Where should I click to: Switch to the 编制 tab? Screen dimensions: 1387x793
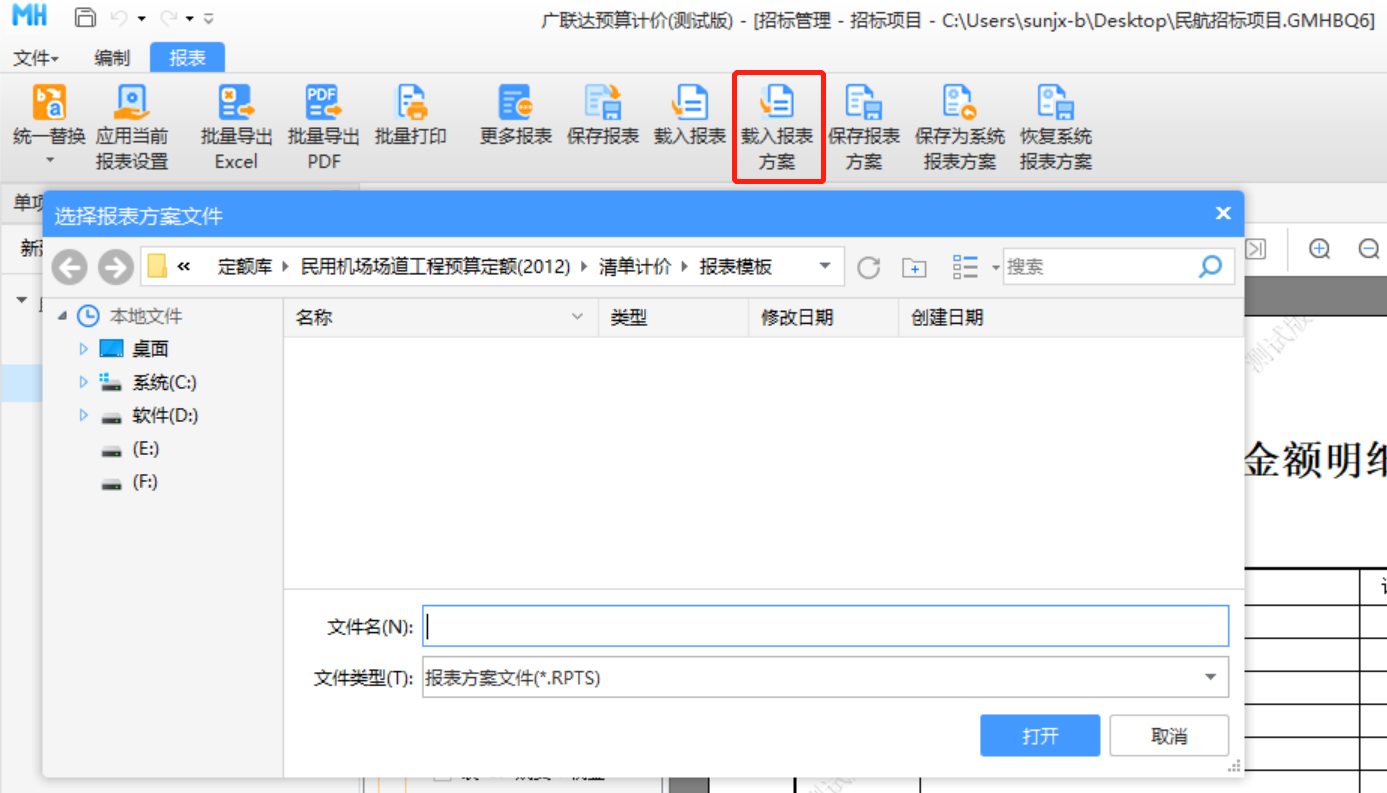pyautogui.click(x=112, y=58)
